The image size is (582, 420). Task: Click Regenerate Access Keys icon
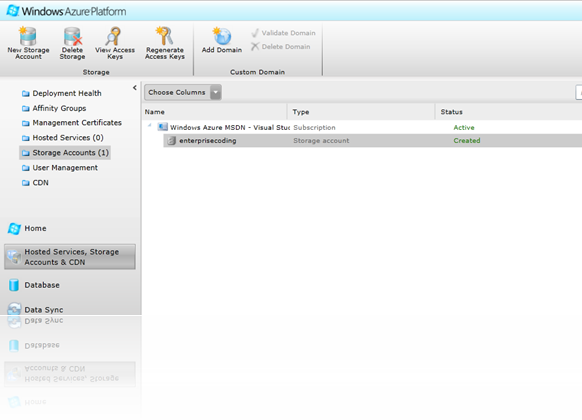point(164,36)
